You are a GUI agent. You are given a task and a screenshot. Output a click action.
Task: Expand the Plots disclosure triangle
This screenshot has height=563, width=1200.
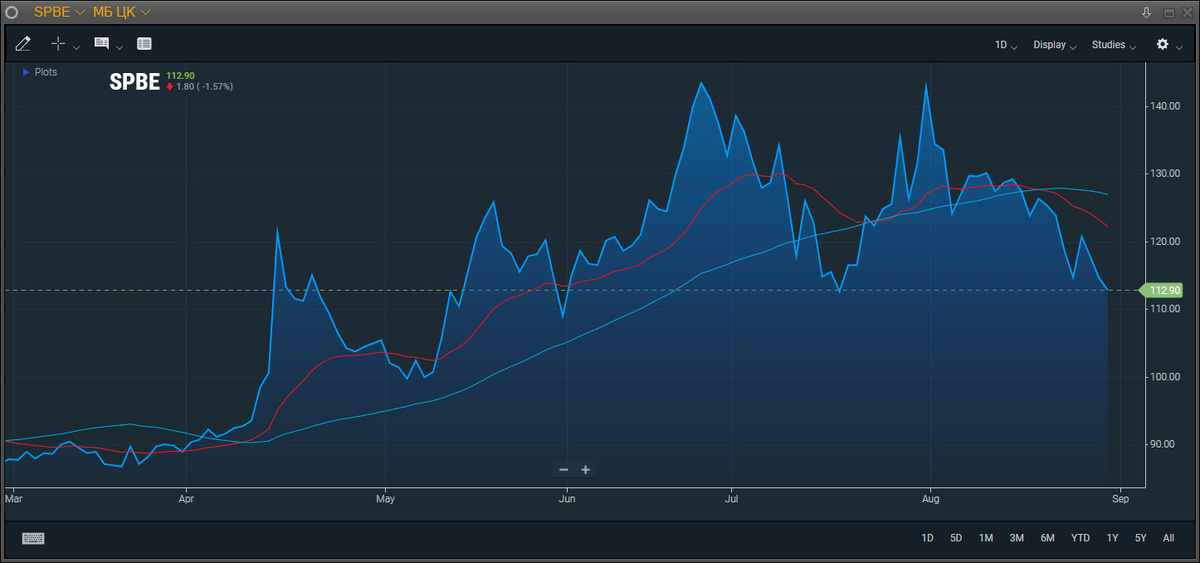pyautogui.click(x=26, y=72)
